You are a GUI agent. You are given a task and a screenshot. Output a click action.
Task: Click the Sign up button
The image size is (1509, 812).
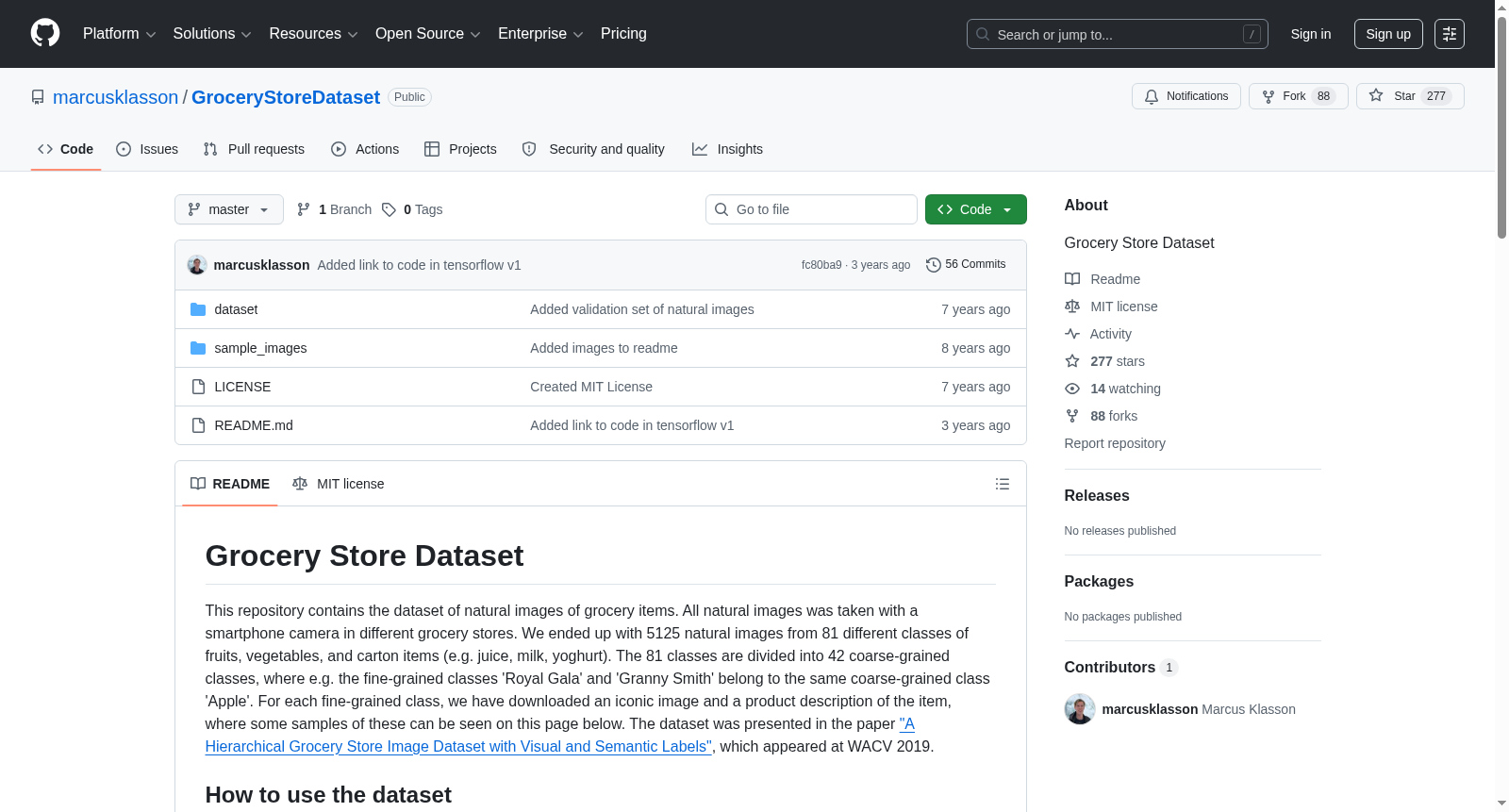[x=1388, y=34]
